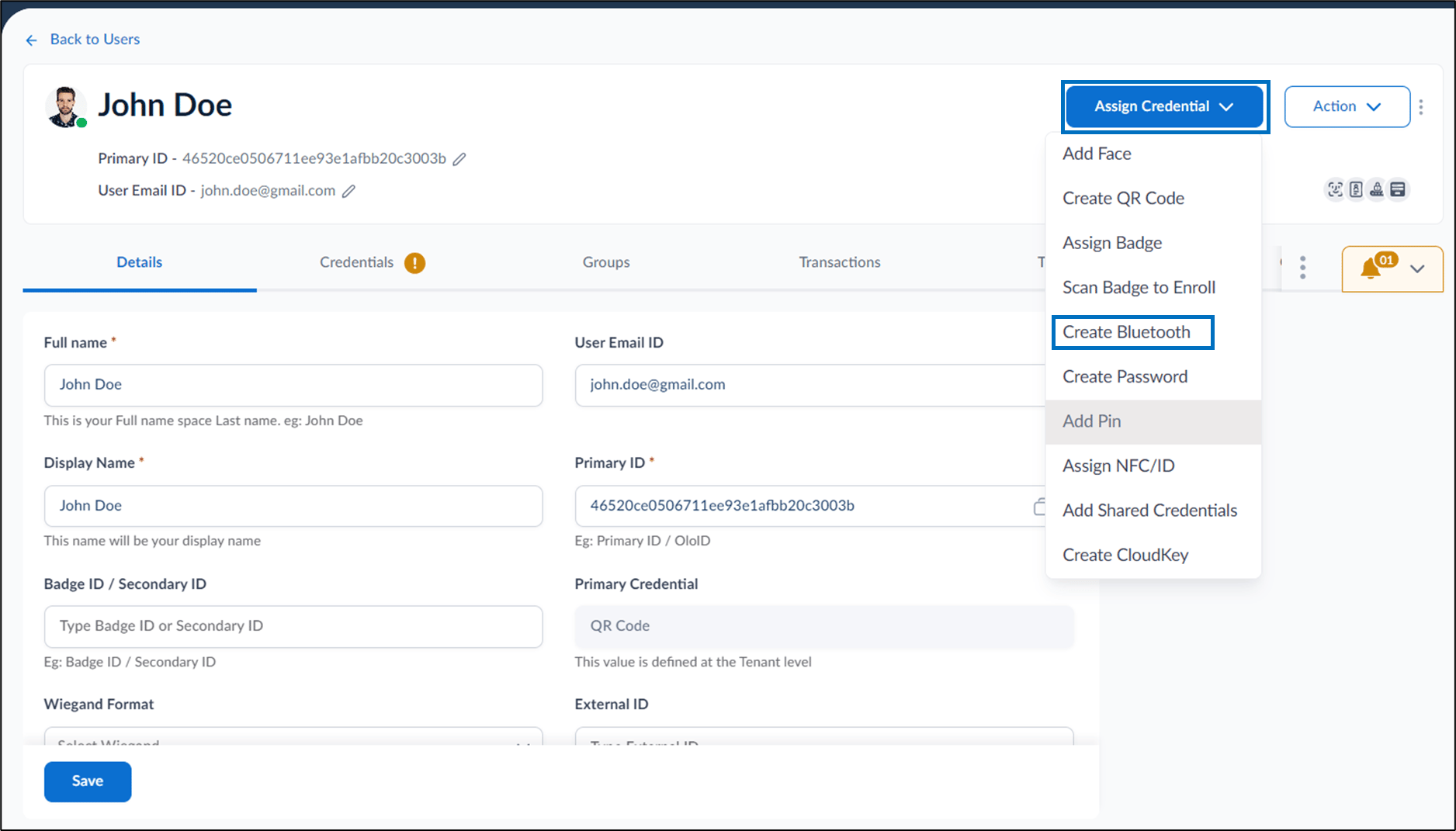Screen dimensions: 1456x831
Task: Select Add Shared Credentials
Action: click(x=1153, y=511)
